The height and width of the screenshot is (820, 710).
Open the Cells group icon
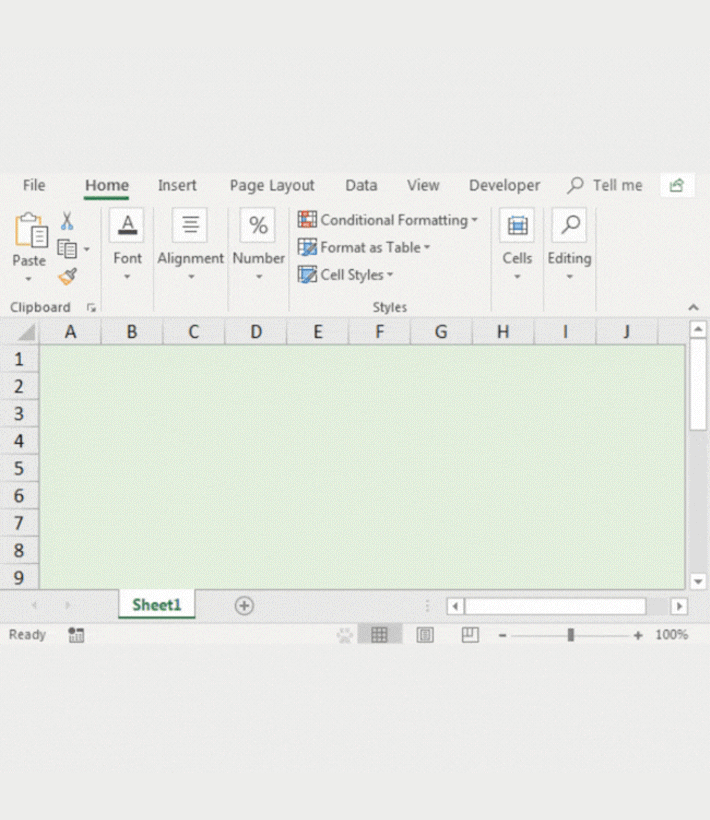click(x=517, y=225)
